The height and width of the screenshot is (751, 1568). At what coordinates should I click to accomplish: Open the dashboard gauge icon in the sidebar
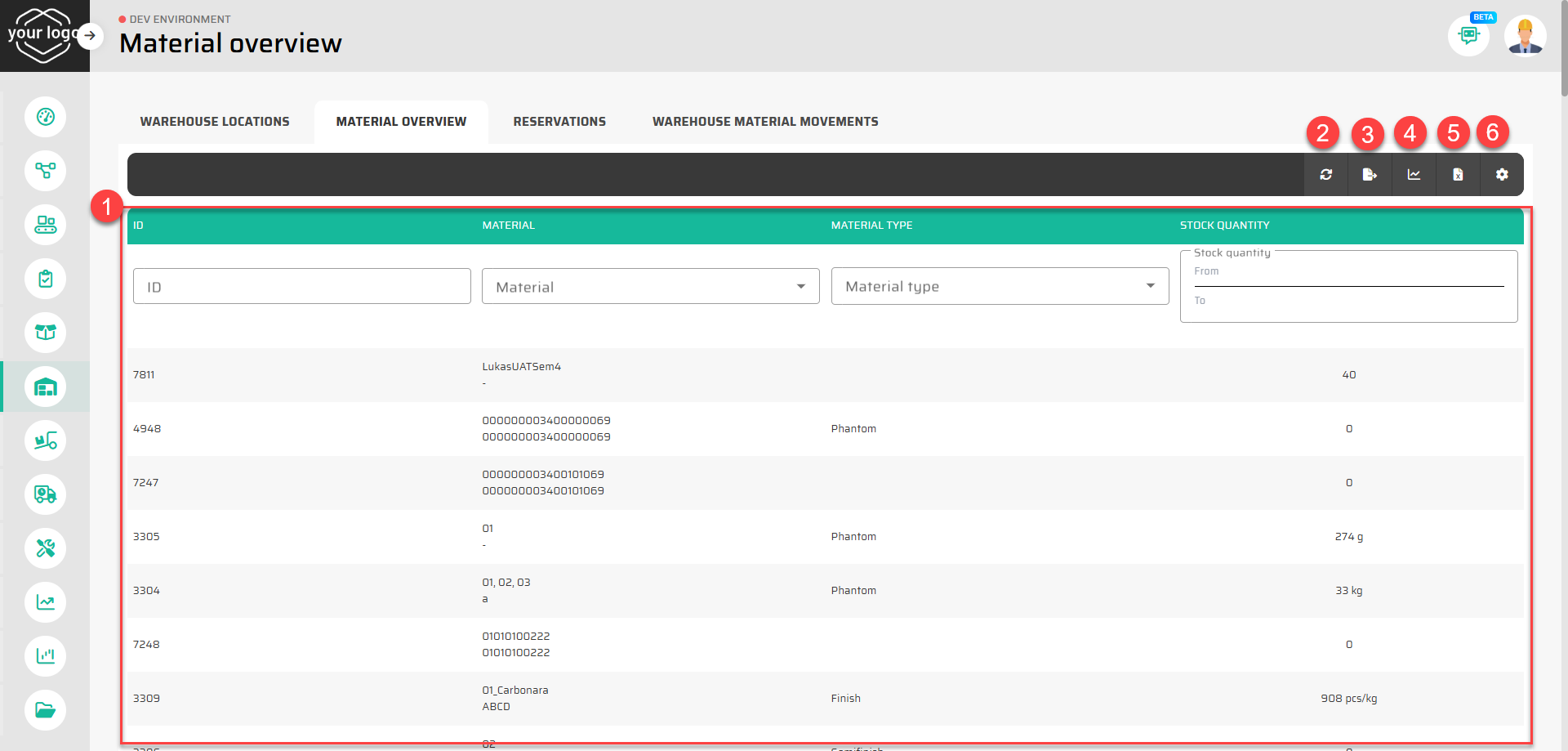[46, 117]
